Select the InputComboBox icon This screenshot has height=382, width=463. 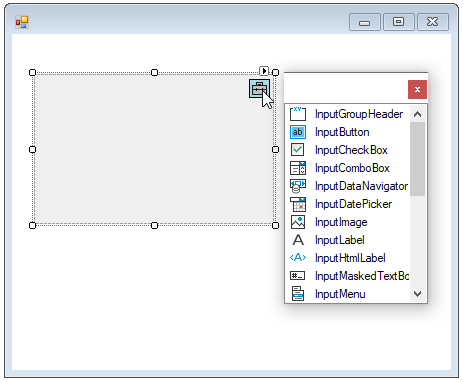(x=298, y=168)
